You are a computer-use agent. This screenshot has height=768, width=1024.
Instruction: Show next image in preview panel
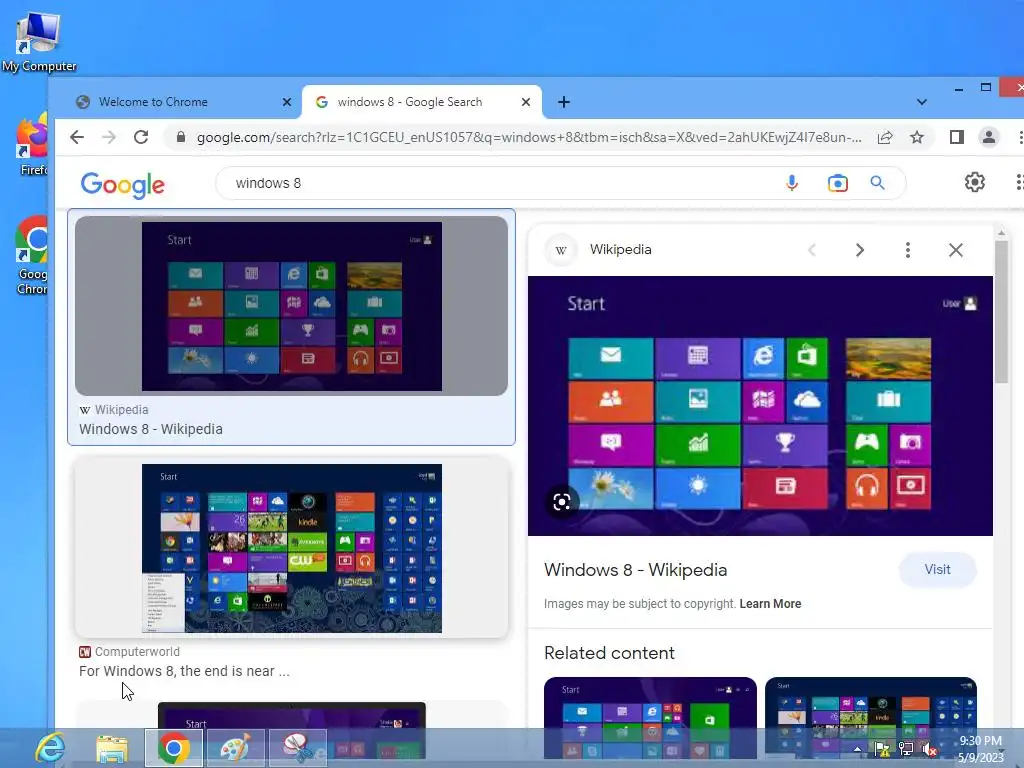click(859, 250)
